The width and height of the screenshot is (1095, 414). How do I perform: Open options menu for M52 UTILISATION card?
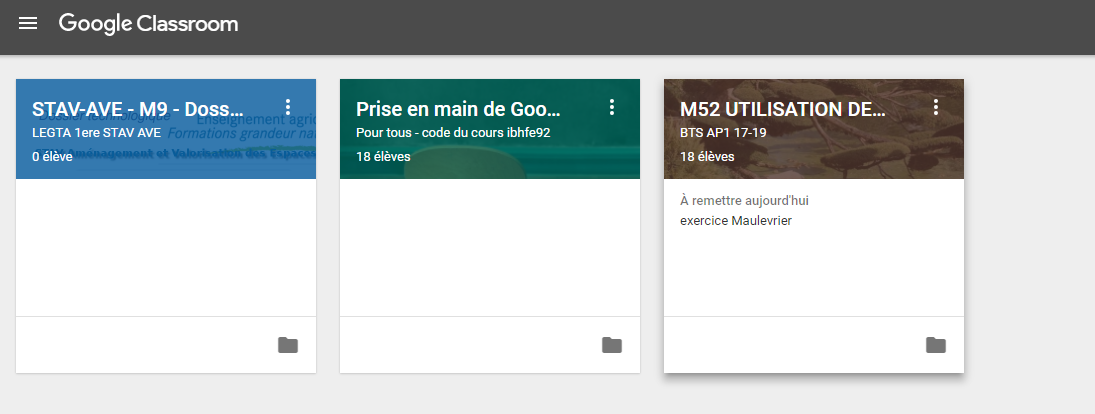click(936, 108)
